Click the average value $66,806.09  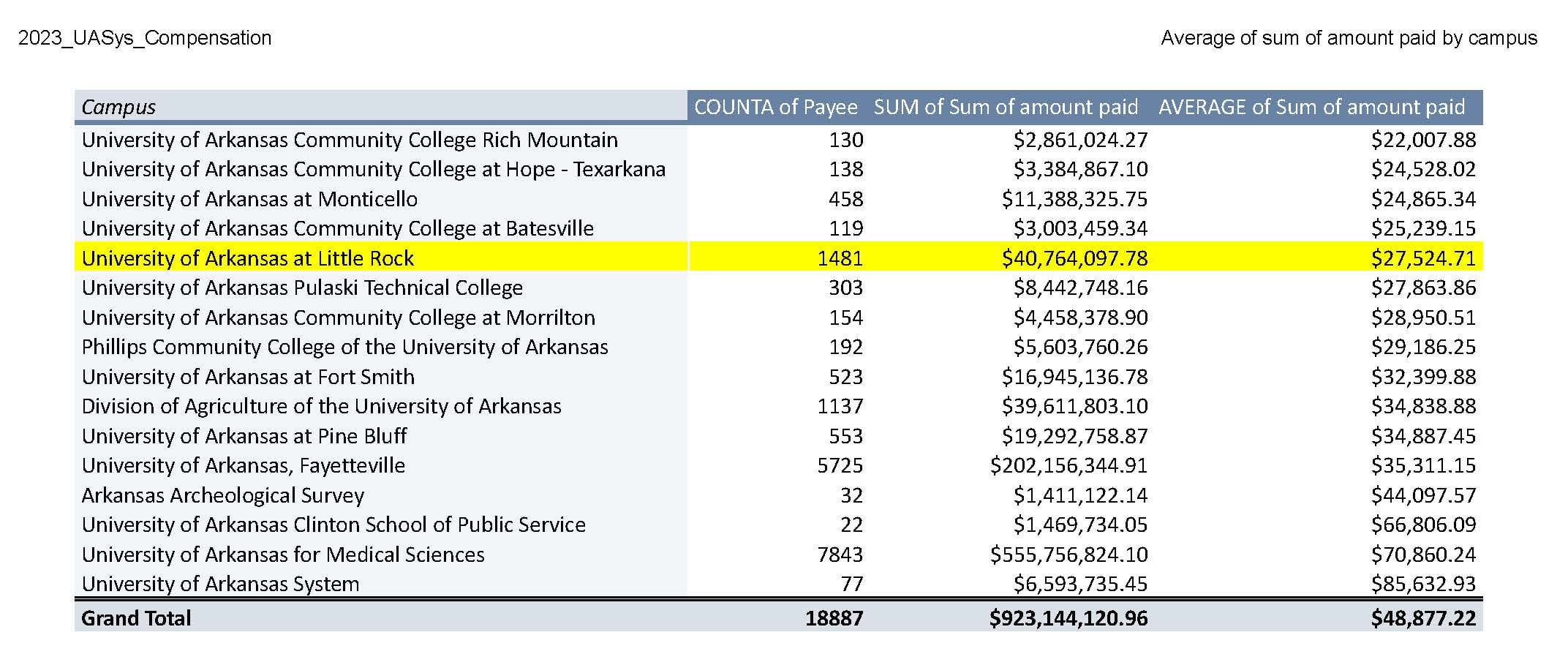pos(1423,525)
